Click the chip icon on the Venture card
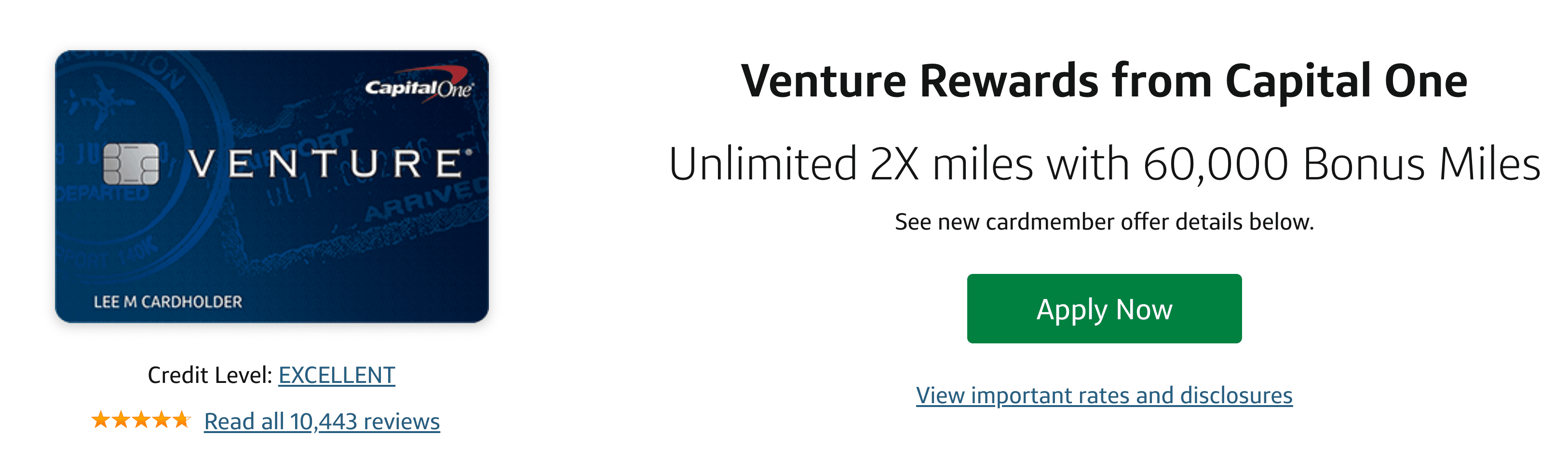 pyautogui.click(x=131, y=164)
